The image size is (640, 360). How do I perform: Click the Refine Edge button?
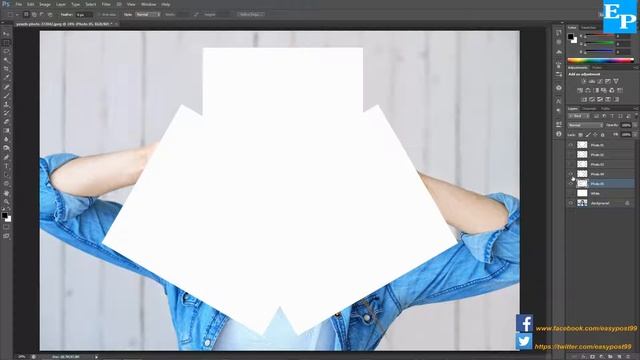(250, 14)
